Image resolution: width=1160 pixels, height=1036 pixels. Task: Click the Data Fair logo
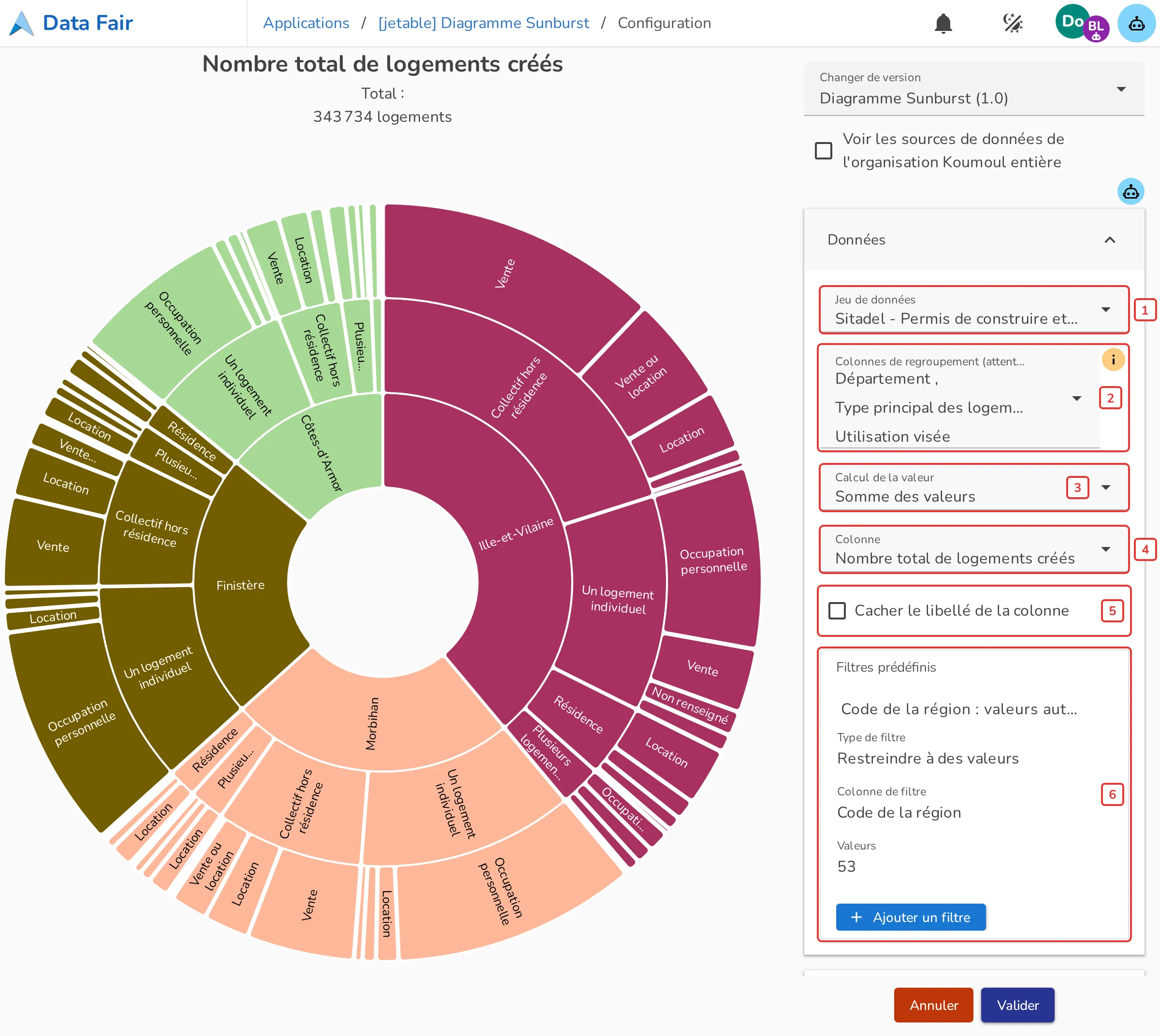click(x=71, y=23)
